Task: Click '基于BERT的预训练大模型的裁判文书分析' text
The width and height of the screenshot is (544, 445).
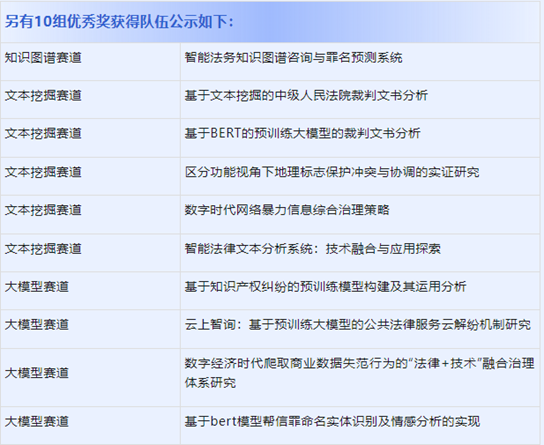Action: [303, 134]
